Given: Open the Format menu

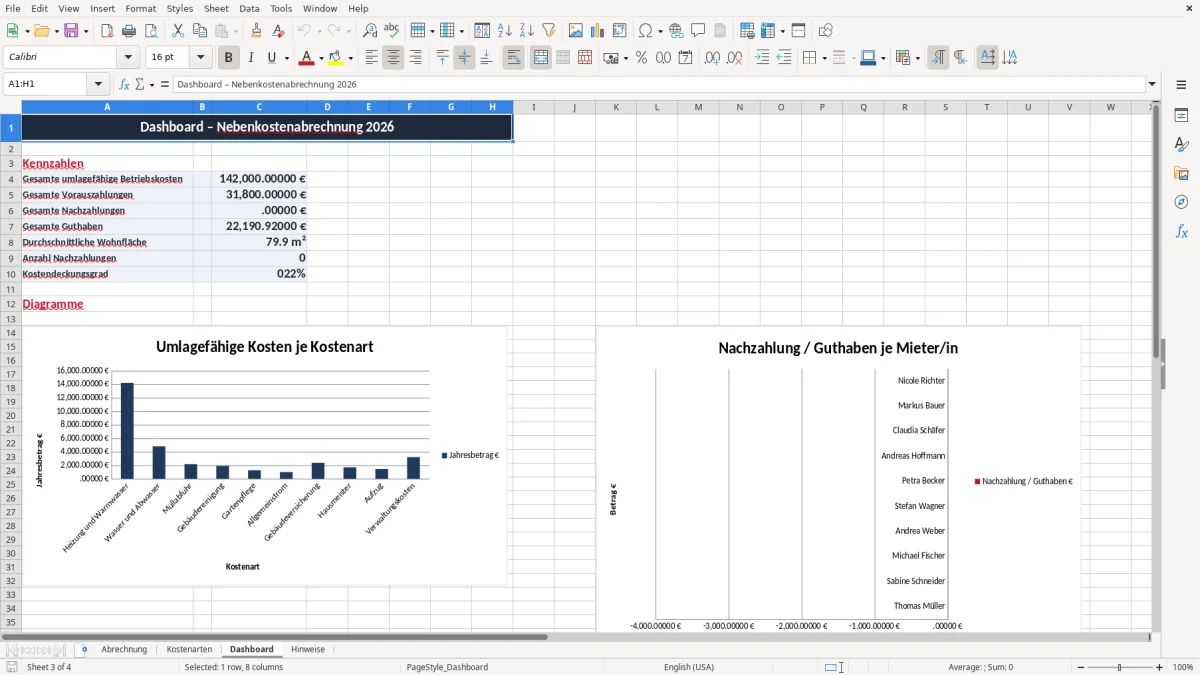Looking at the screenshot, I should pos(140,8).
